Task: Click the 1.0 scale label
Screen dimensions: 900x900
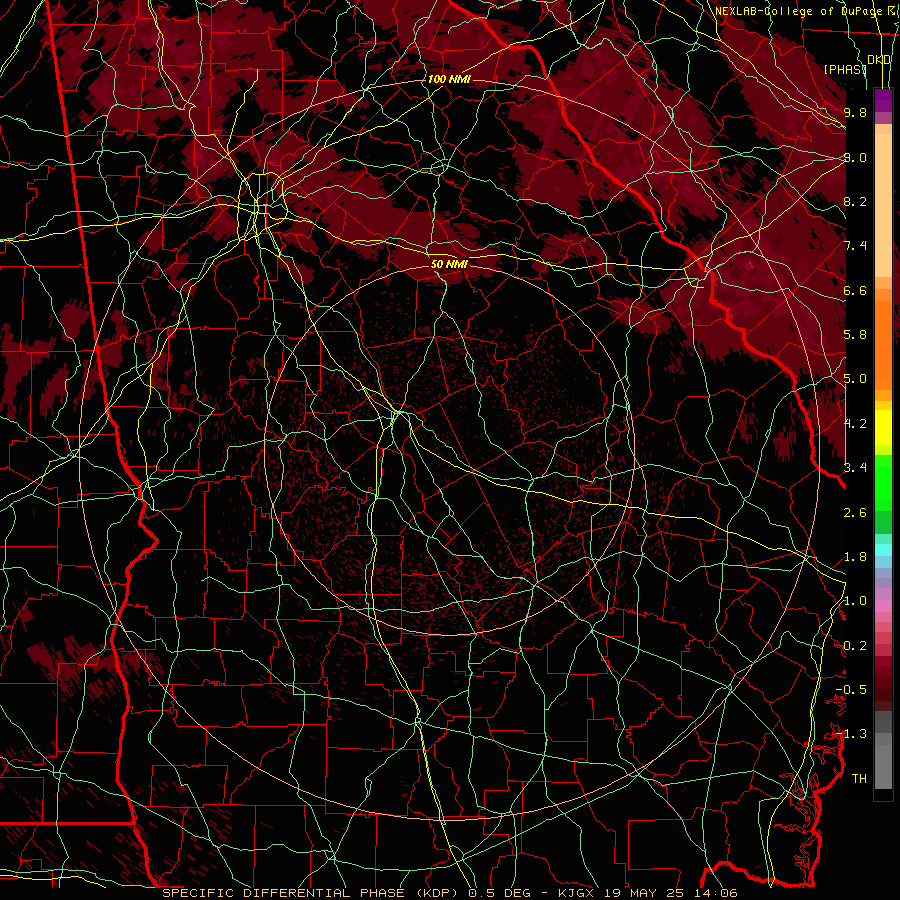Action: (x=855, y=601)
